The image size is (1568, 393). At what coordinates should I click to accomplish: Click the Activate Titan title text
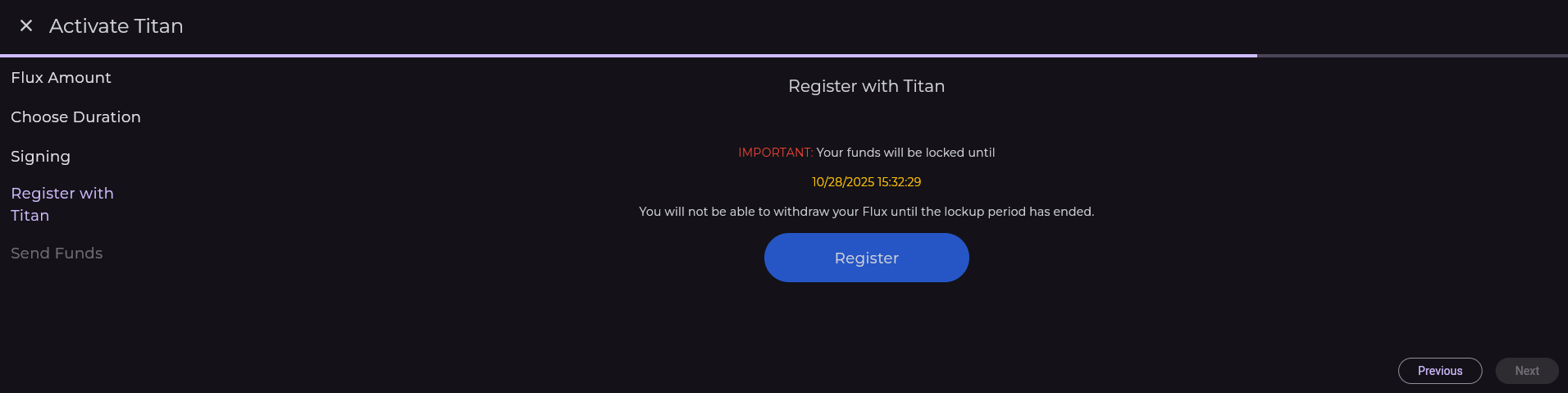[x=116, y=26]
